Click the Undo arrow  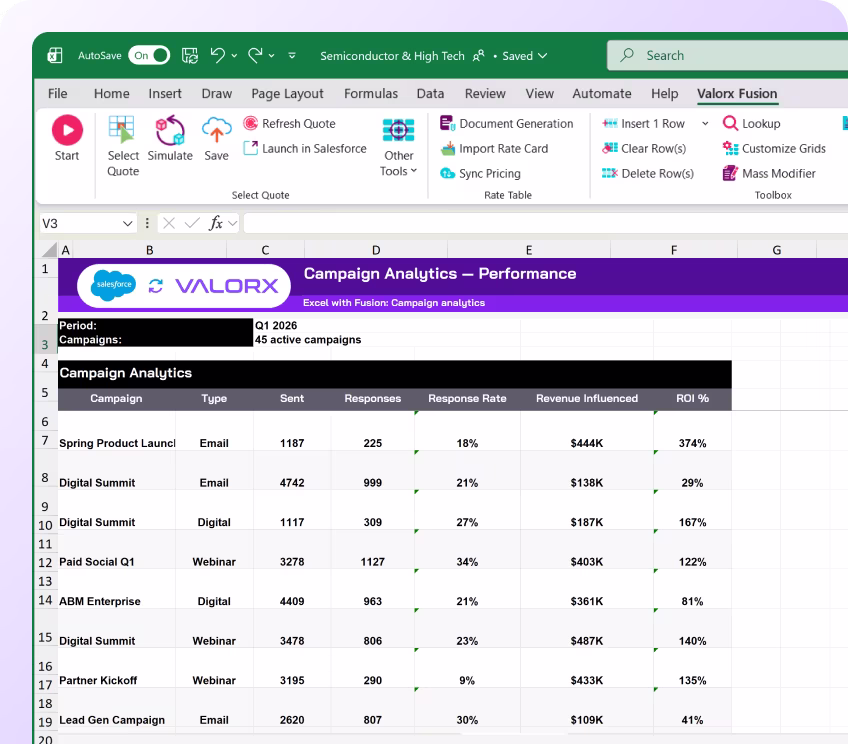click(217, 55)
